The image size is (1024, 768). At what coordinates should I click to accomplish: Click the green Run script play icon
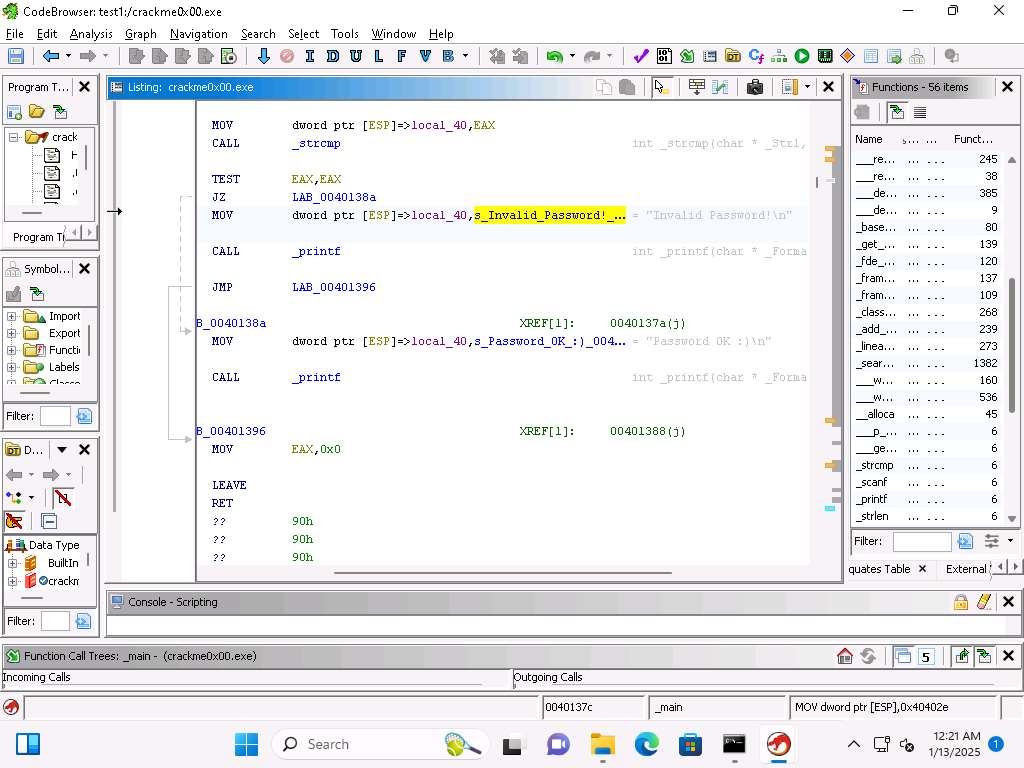[802, 57]
